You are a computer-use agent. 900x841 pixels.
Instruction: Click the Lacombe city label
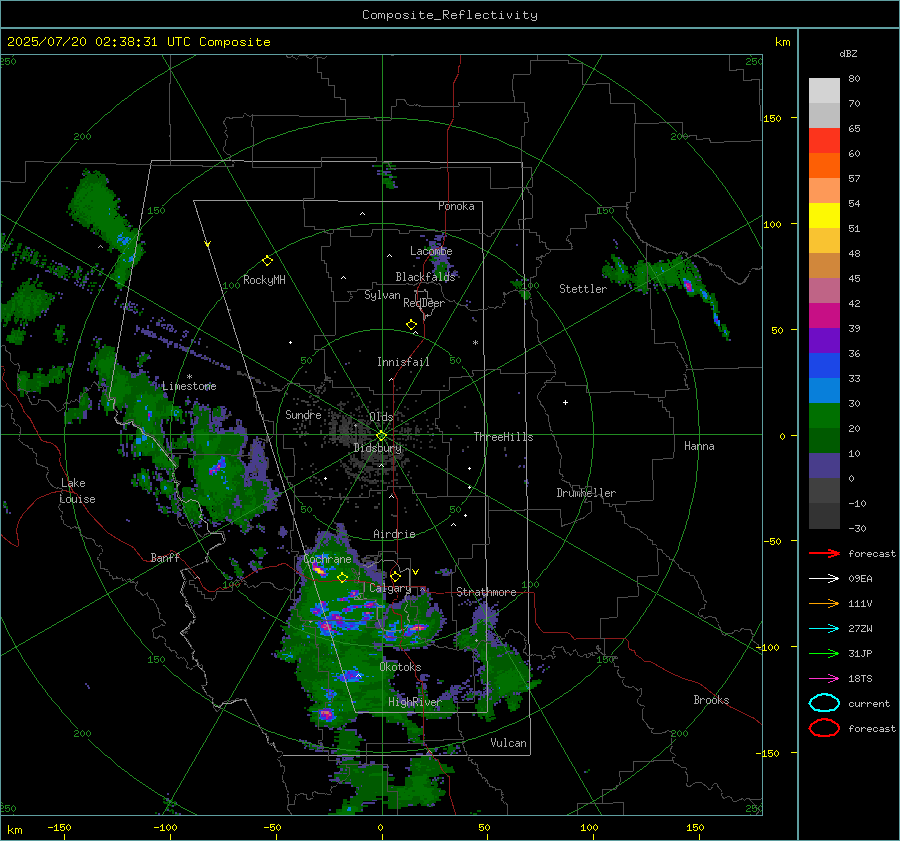[431, 251]
